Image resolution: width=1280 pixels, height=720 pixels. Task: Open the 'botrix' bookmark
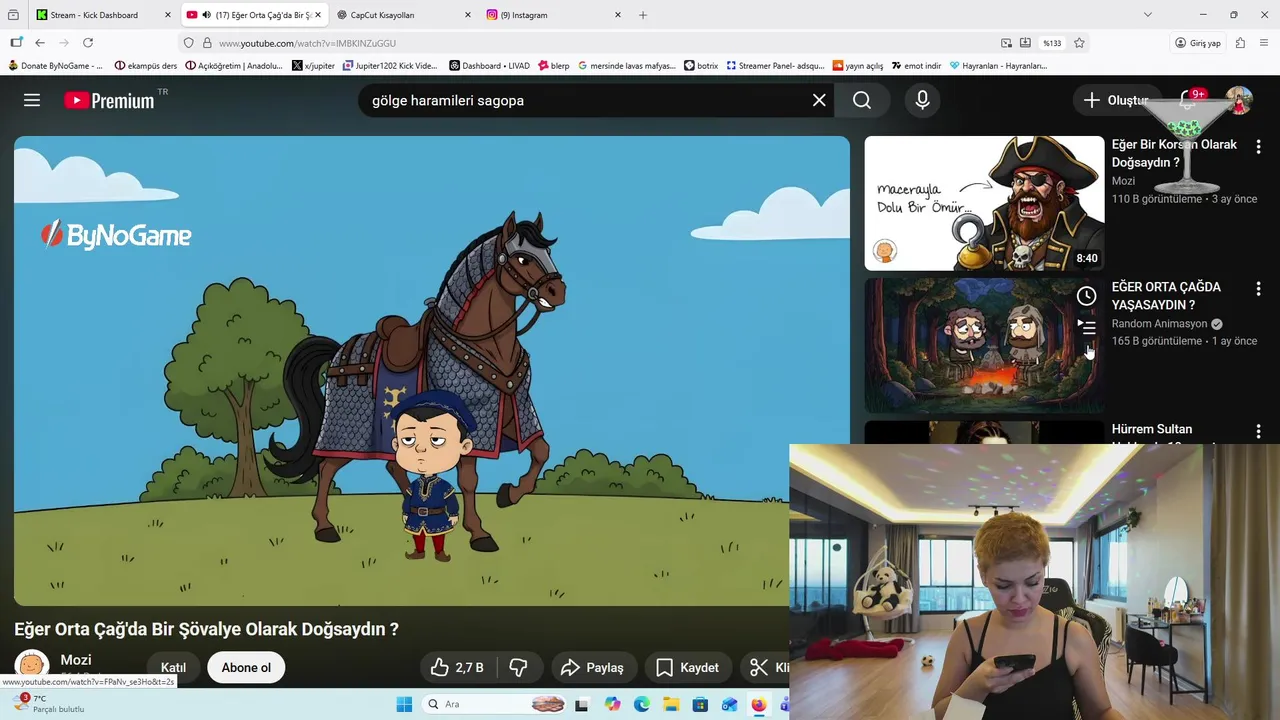click(701, 65)
